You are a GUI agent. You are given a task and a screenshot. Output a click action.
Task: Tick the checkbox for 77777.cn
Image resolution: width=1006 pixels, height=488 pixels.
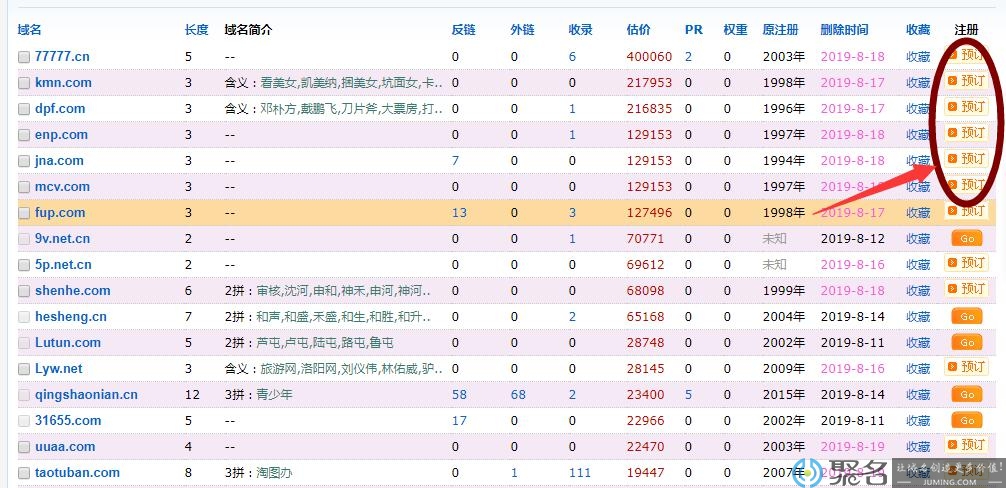click(24, 57)
